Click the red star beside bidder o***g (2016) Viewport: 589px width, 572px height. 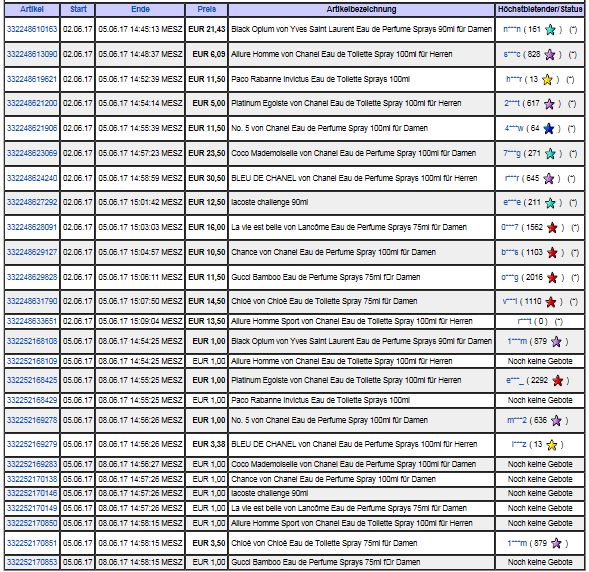552,278
